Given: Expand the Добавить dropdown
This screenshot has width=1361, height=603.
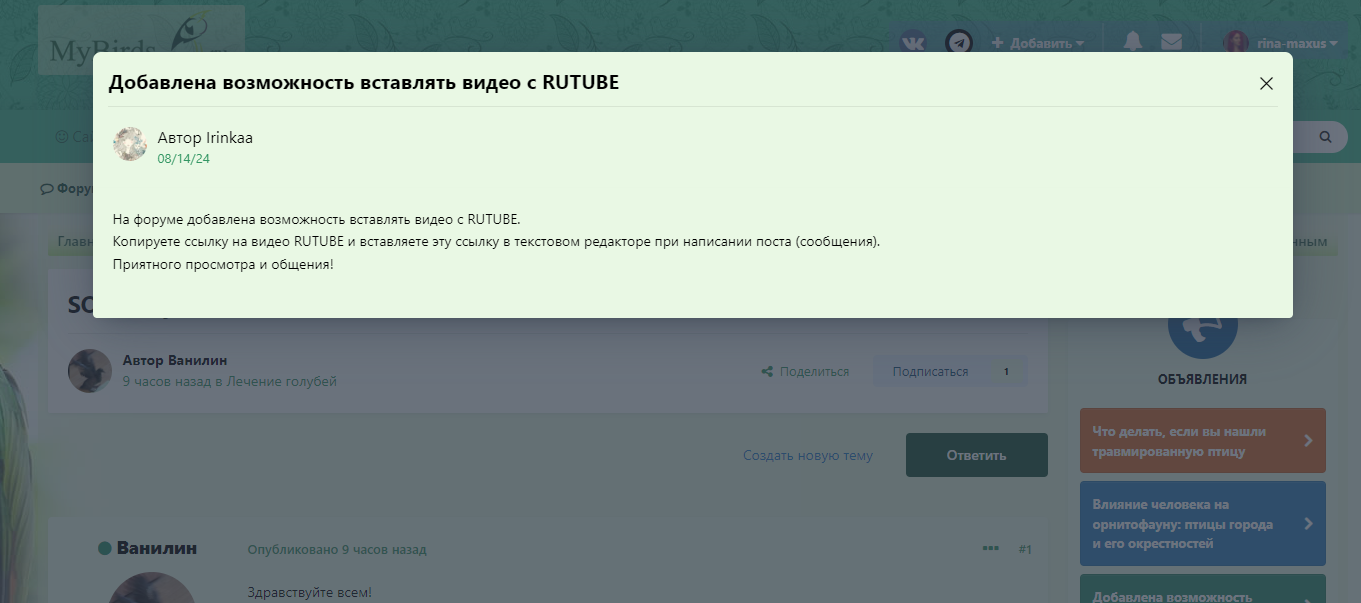Looking at the screenshot, I should tap(1038, 43).
